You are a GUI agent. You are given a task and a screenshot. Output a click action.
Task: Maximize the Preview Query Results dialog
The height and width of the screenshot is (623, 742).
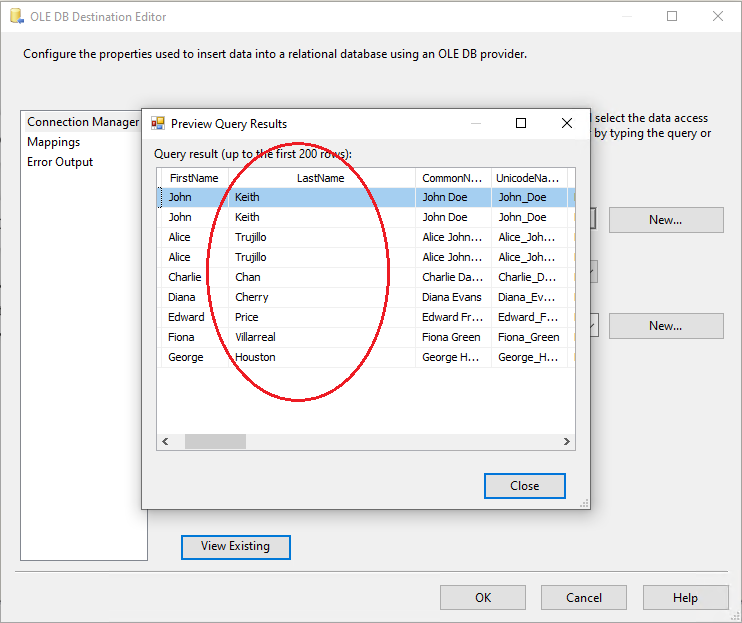pos(520,123)
